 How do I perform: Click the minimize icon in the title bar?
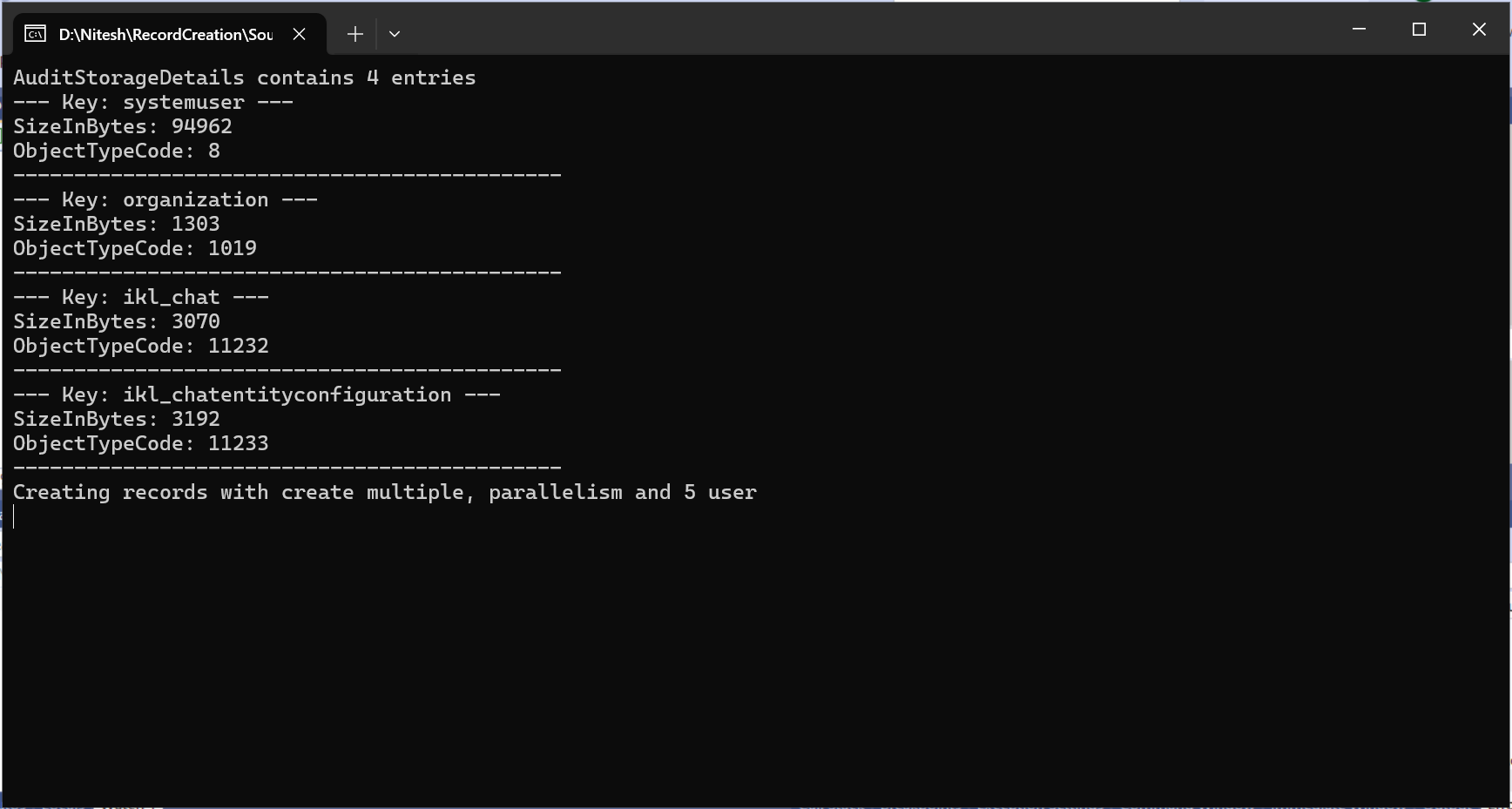click(1360, 29)
